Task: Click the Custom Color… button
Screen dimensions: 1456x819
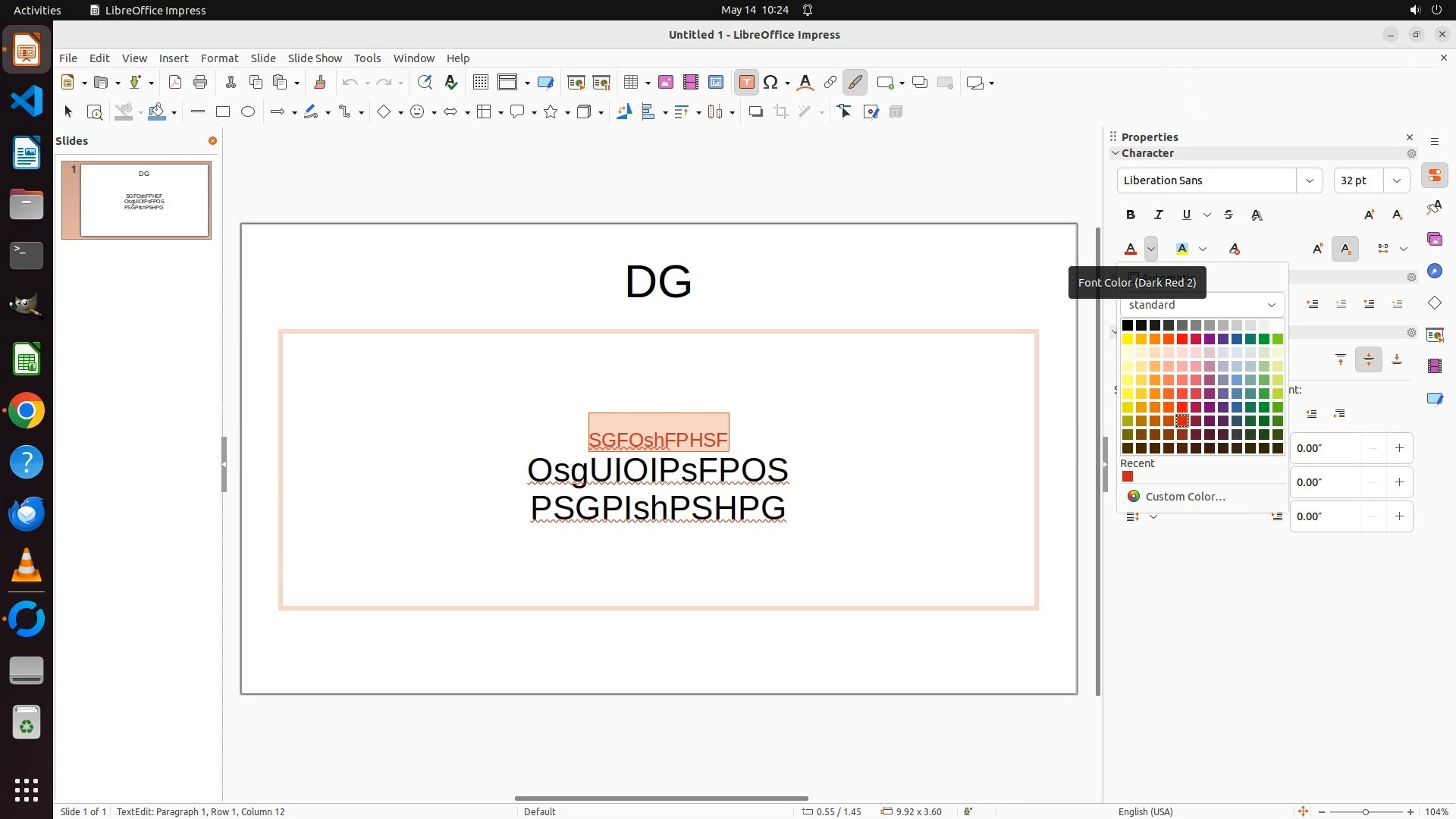Action: pos(1185,497)
